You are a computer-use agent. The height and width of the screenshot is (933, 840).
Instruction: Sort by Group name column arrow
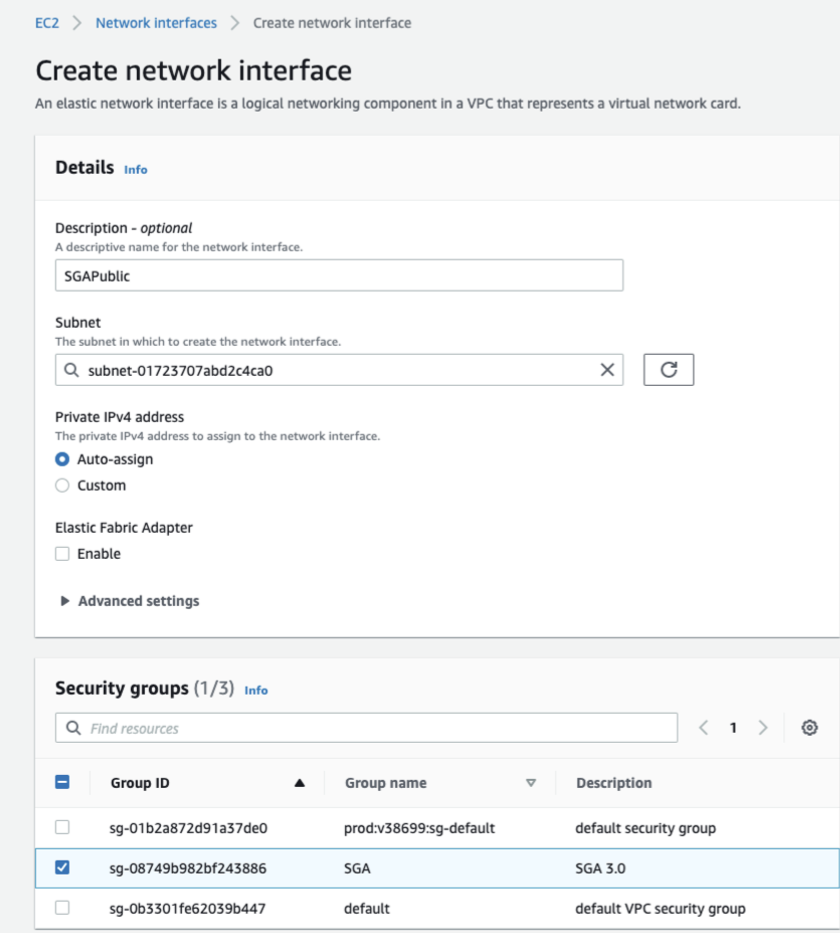[531, 783]
